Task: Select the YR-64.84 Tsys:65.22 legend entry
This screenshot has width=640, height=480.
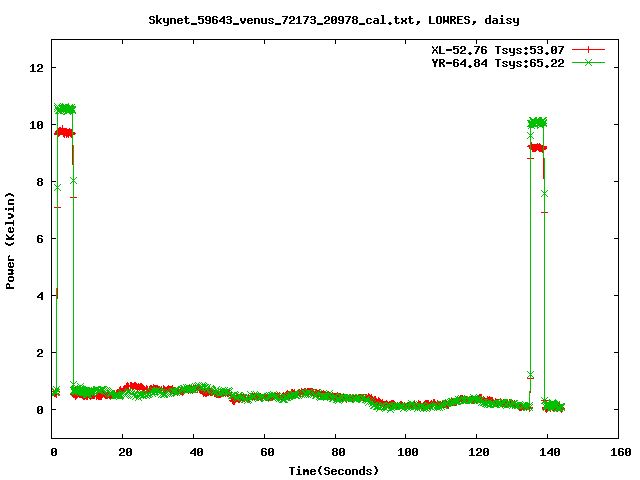Action: [498, 63]
